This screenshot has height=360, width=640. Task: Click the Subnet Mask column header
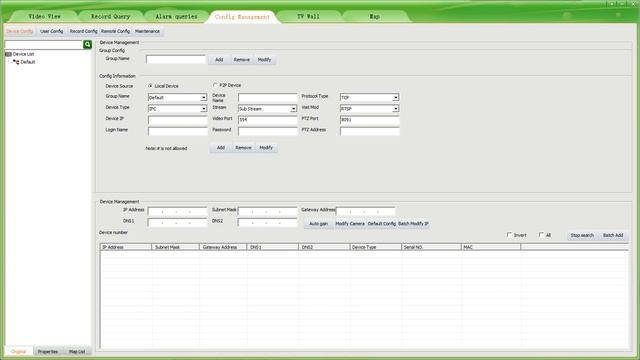(176, 247)
